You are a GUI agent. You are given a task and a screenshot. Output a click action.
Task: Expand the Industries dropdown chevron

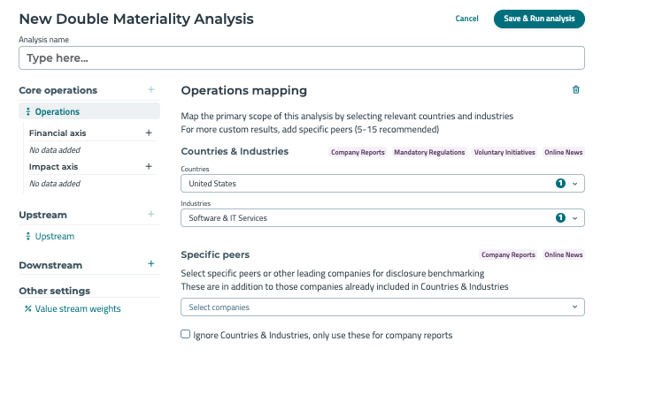coord(575,218)
